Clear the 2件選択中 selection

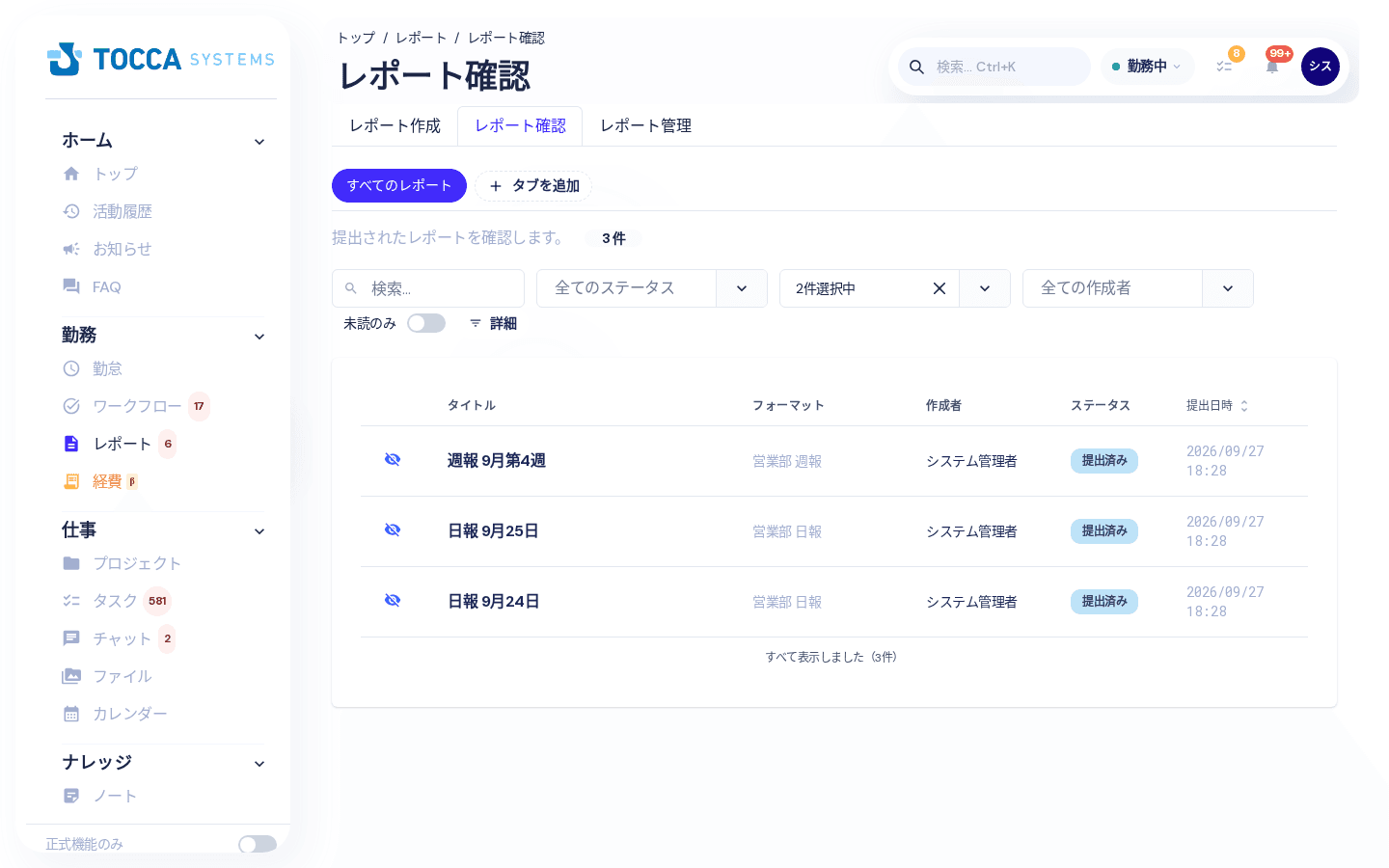[940, 288]
